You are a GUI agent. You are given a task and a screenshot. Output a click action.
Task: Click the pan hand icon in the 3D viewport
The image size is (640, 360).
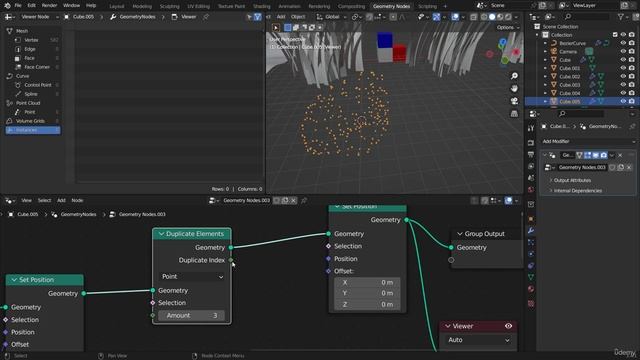pos(514,89)
